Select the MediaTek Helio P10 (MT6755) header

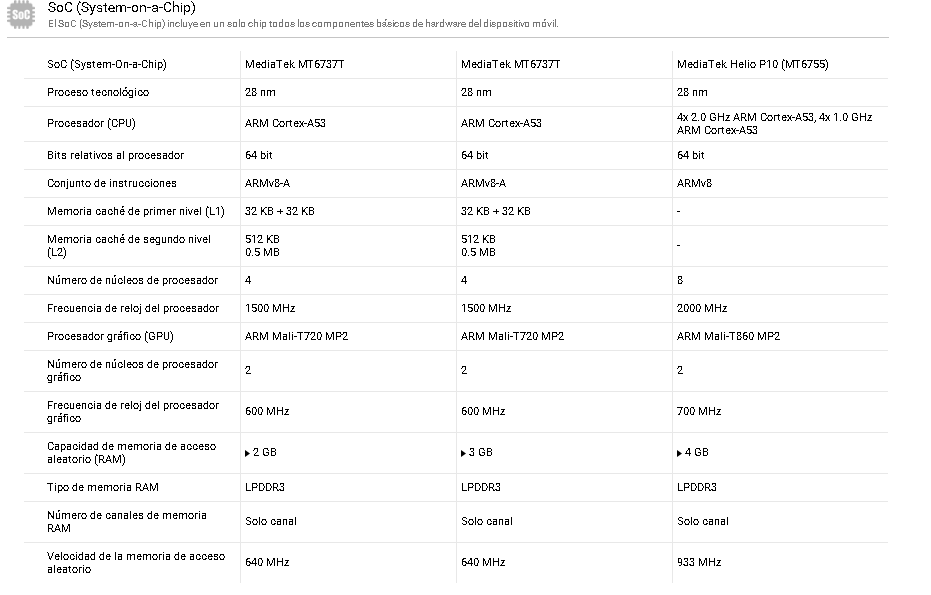[752, 64]
